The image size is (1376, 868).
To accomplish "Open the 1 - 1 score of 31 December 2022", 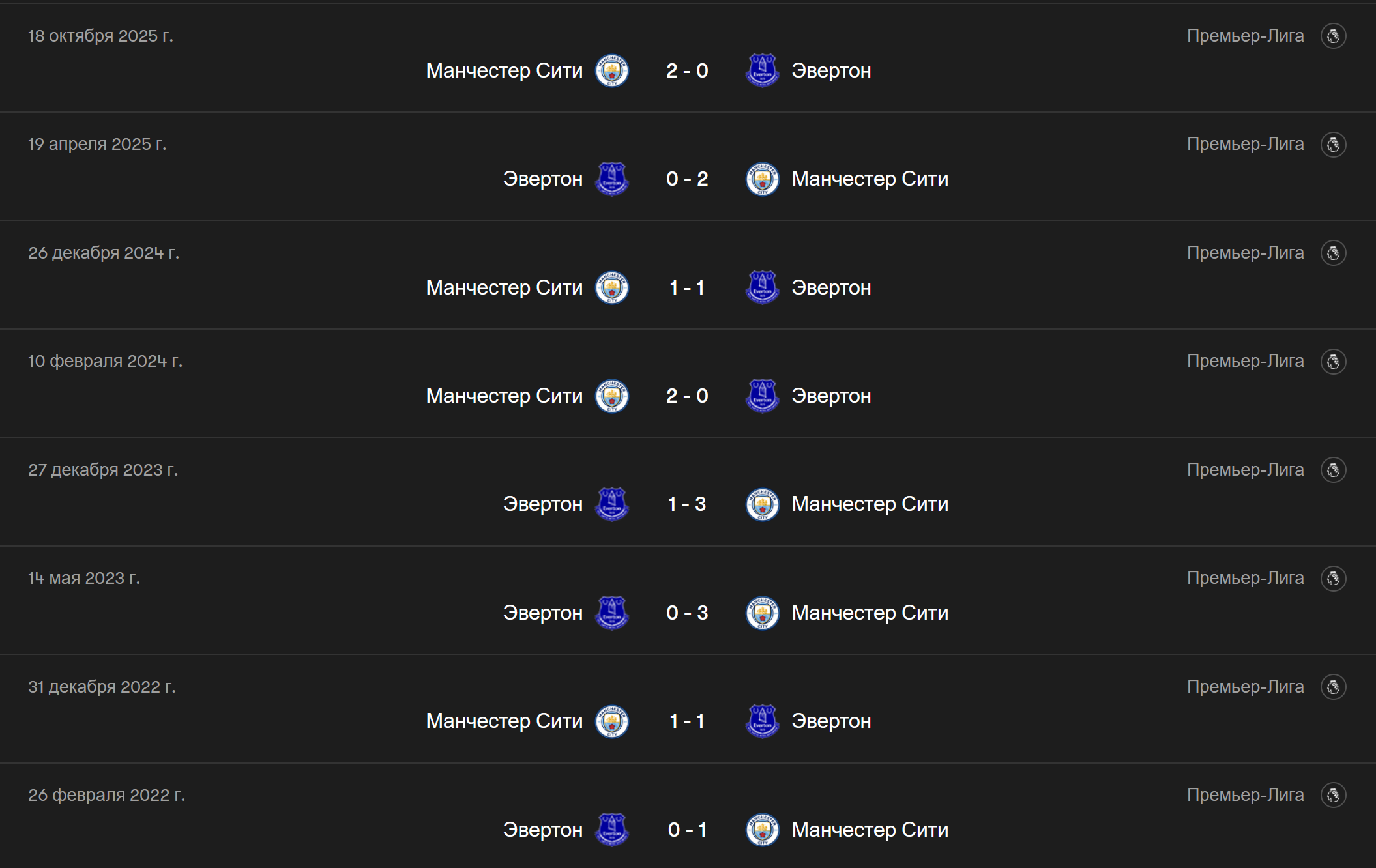I will [x=687, y=721].
